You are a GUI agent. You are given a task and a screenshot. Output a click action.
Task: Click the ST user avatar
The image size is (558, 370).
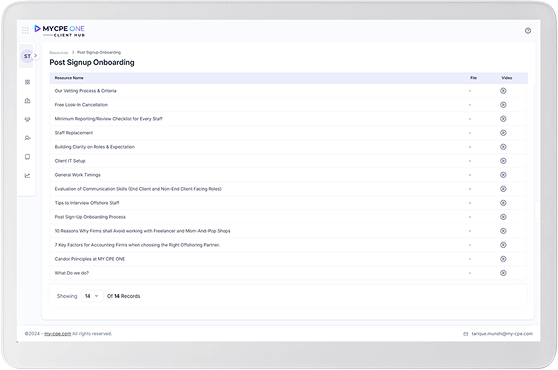point(27,56)
